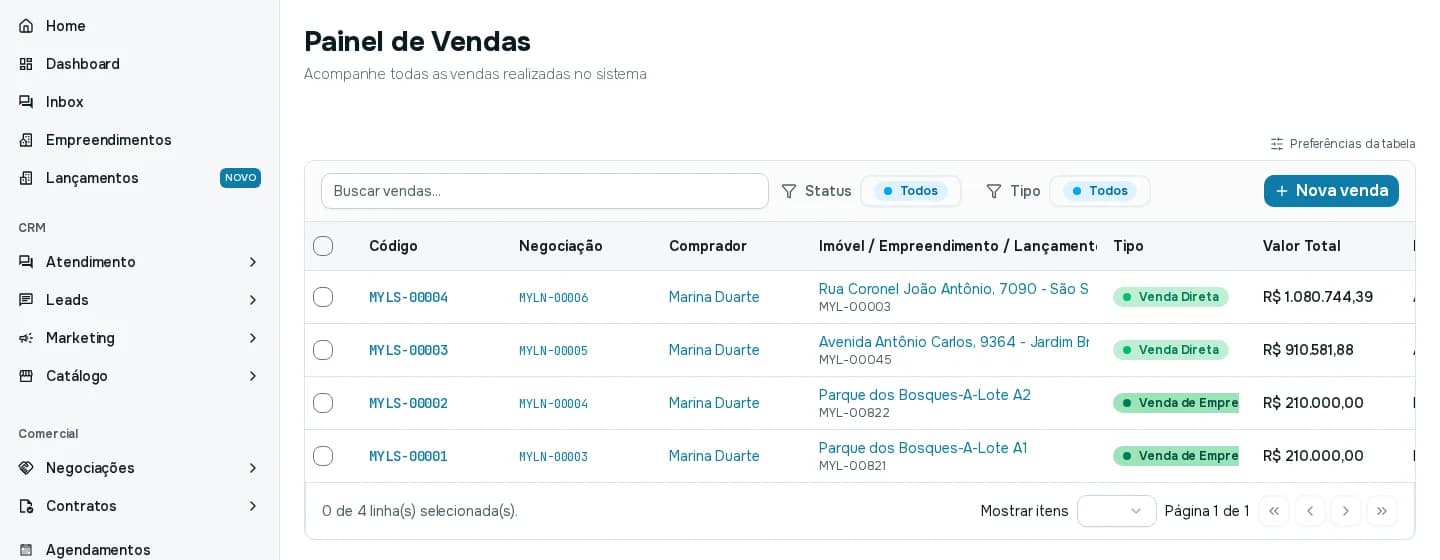The image size is (1440, 560).
Task: Open Parque dos Bosques-A-Lote A1 link
Action: coord(923,448)
